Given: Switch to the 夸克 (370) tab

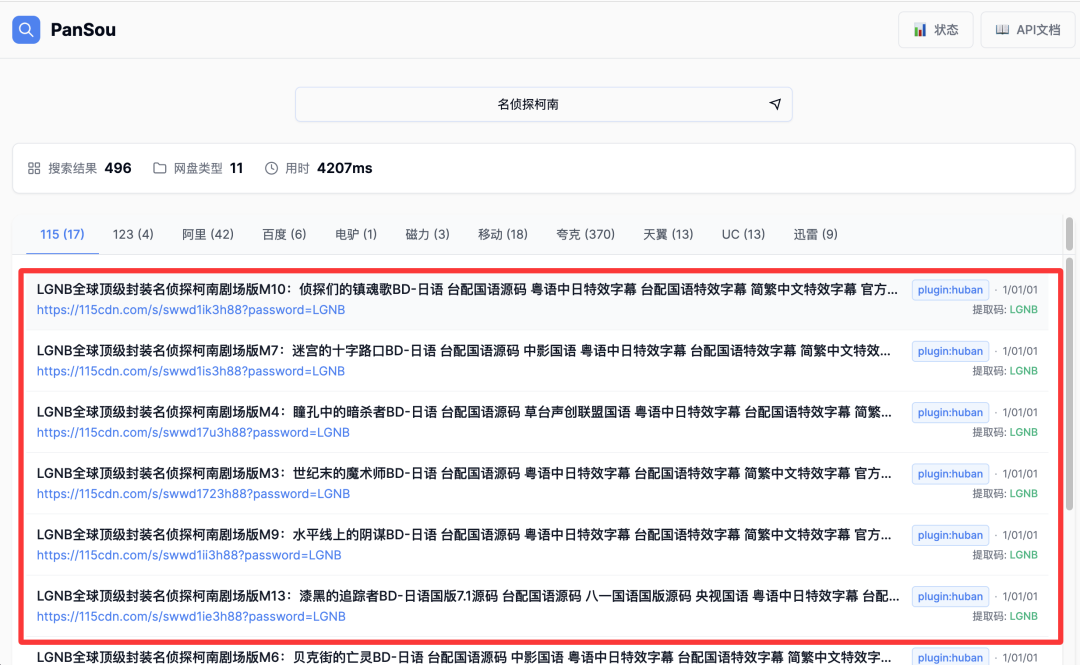Looking at the screenshot, I should (585, 234).
